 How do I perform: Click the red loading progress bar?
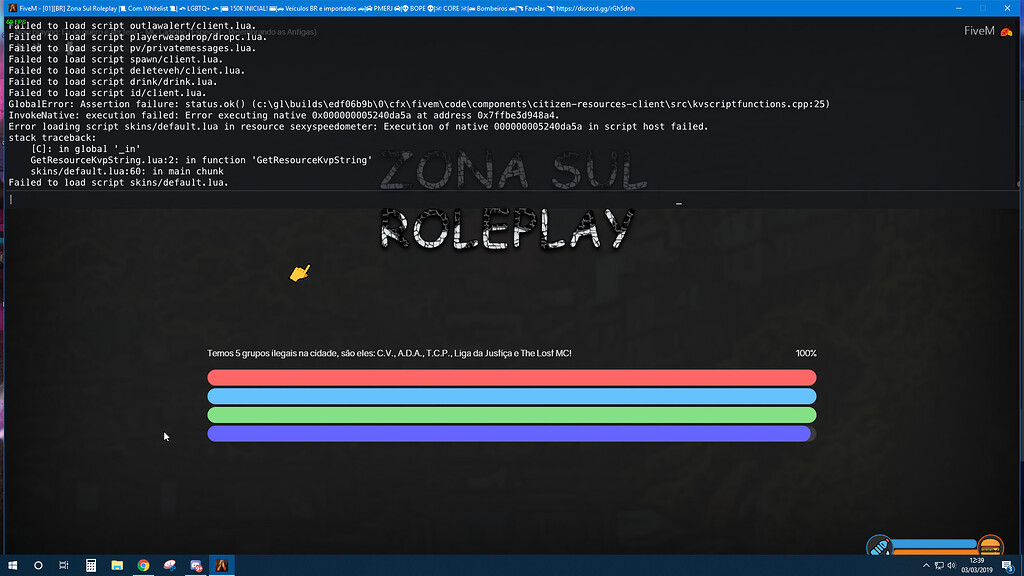511,378
